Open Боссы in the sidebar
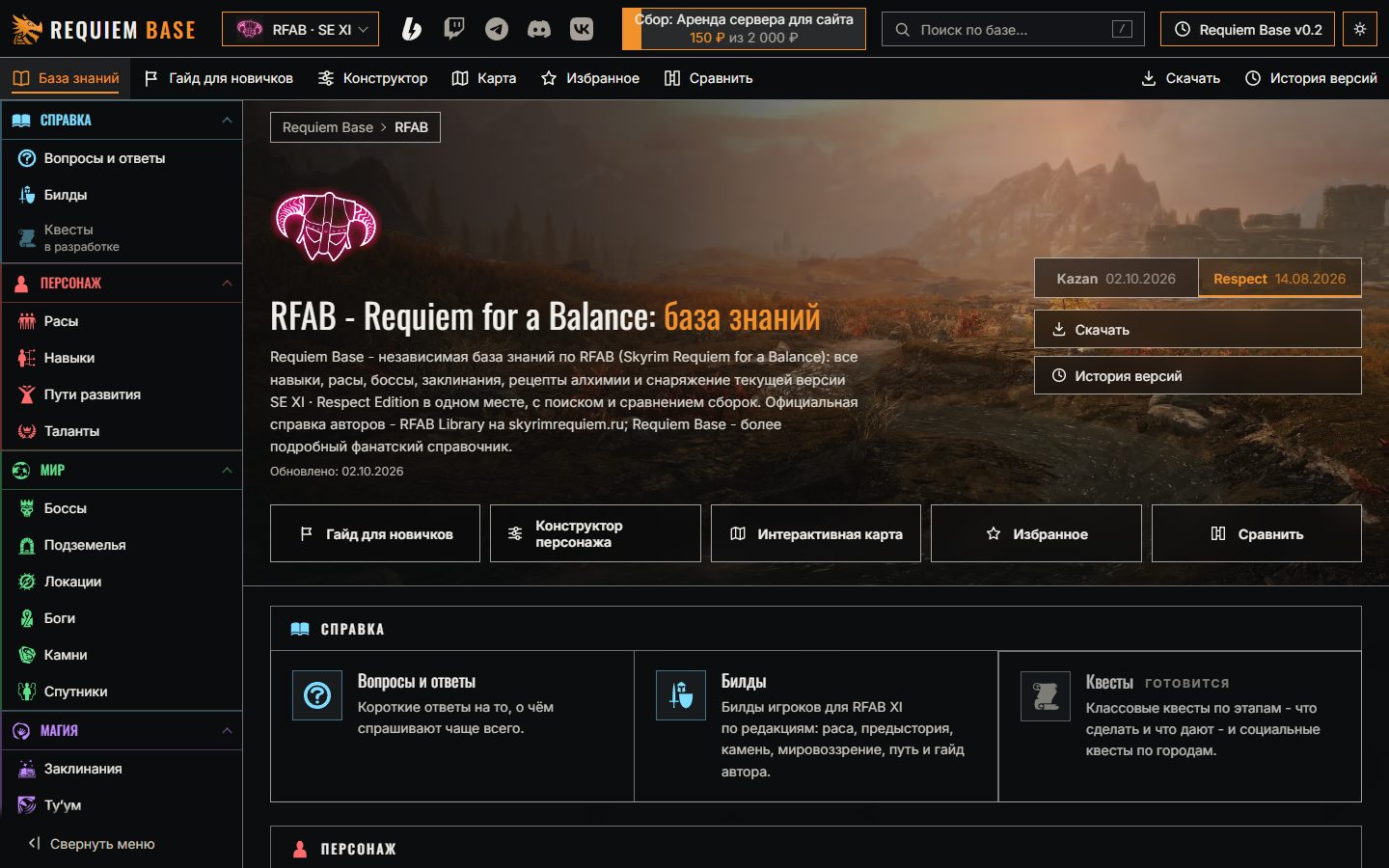 tap(122, 508)
